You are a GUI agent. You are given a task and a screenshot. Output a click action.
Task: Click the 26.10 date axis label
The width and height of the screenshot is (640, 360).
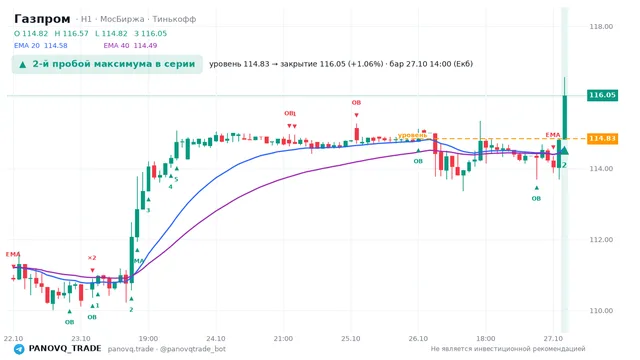tap(418, 339)
